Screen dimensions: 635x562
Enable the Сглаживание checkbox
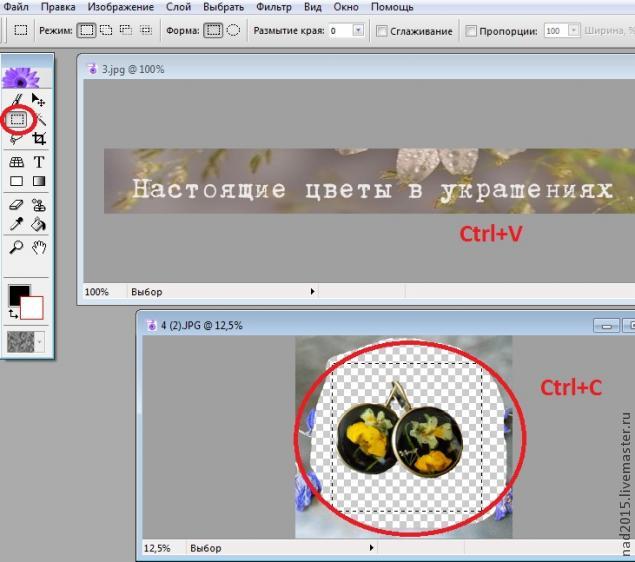tap(382, 31)
